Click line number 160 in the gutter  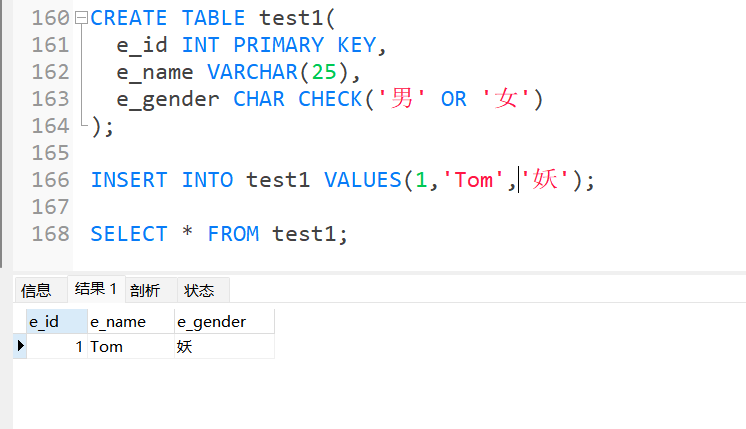point(50,18)
